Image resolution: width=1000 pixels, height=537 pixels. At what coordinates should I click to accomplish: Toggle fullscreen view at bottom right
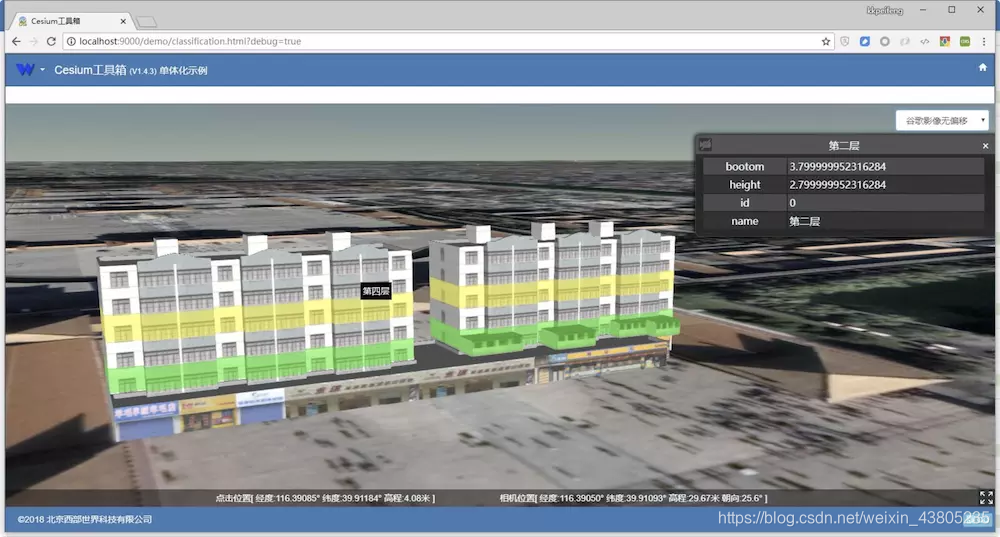[986, 497]
